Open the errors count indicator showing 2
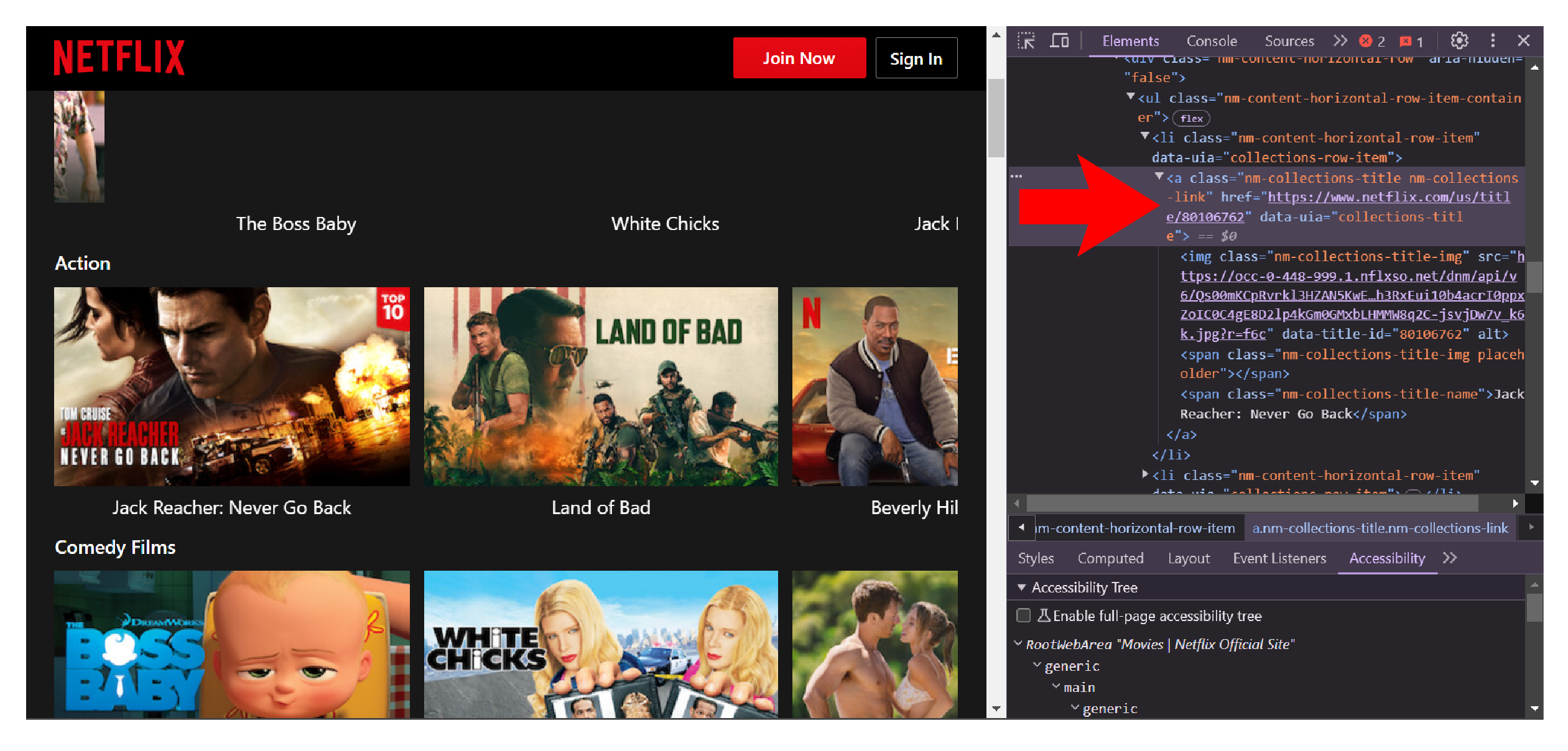The height and width of the screenshot is (751, 1568). (x=1372, y=41)
